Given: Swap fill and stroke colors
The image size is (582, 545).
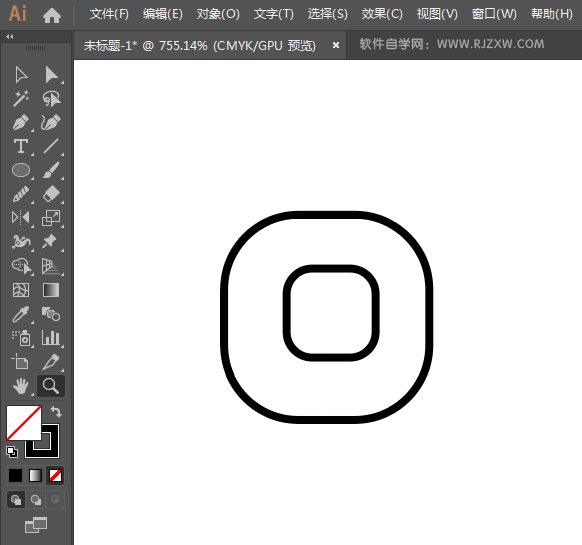Looking at the screenshot, I should point(56,412).
